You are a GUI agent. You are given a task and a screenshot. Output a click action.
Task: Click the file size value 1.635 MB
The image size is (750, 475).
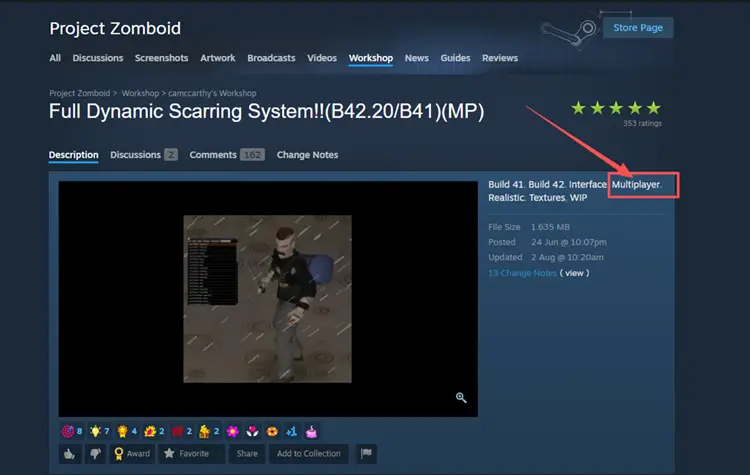550,227
